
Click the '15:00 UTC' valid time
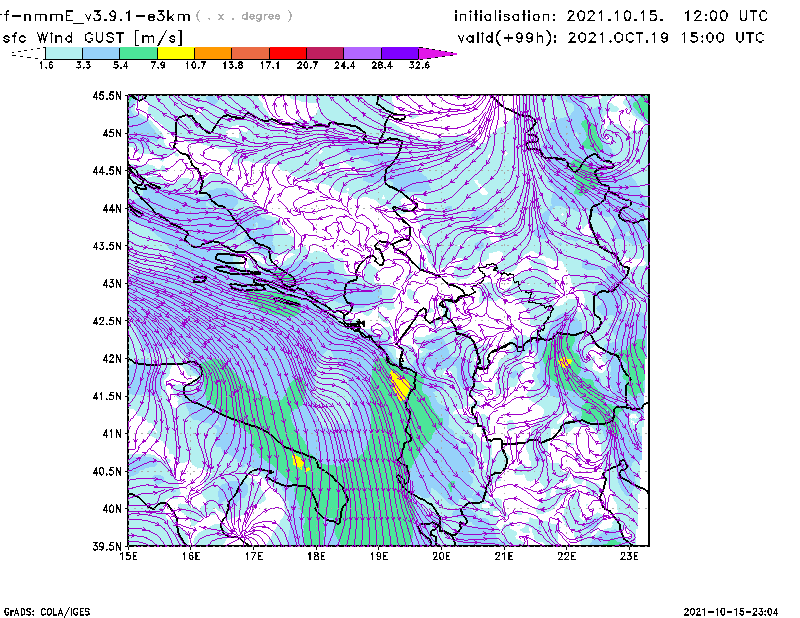723,38
